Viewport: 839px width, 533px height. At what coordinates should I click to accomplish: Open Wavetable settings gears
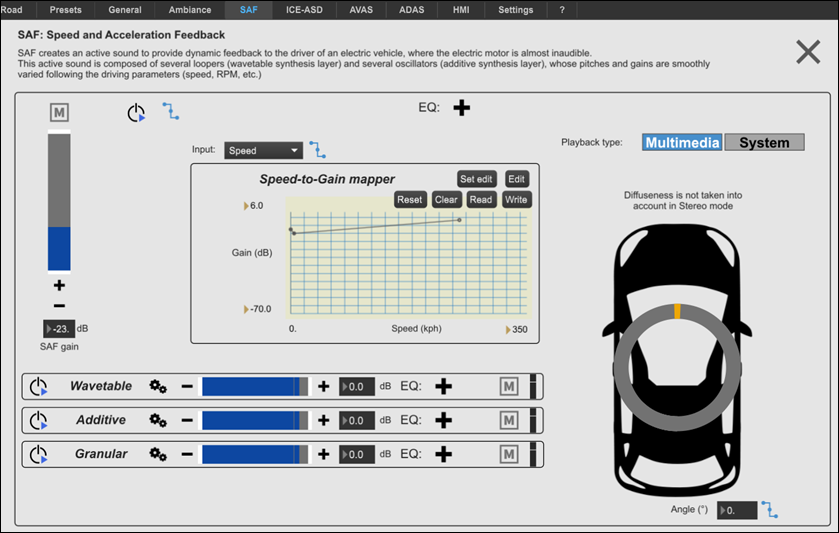pyautogui.click(x=158, y=386)
